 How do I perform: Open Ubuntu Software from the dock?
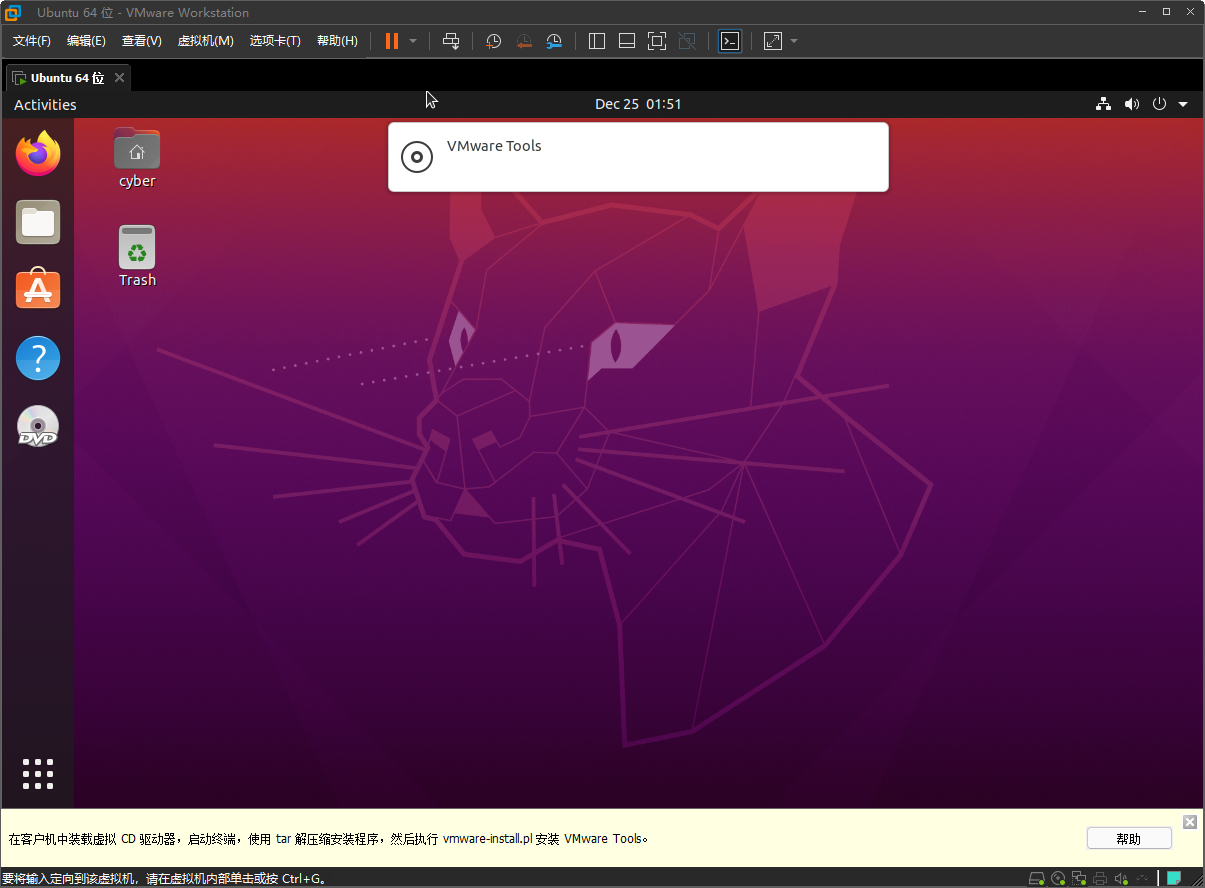coord(38,289)
